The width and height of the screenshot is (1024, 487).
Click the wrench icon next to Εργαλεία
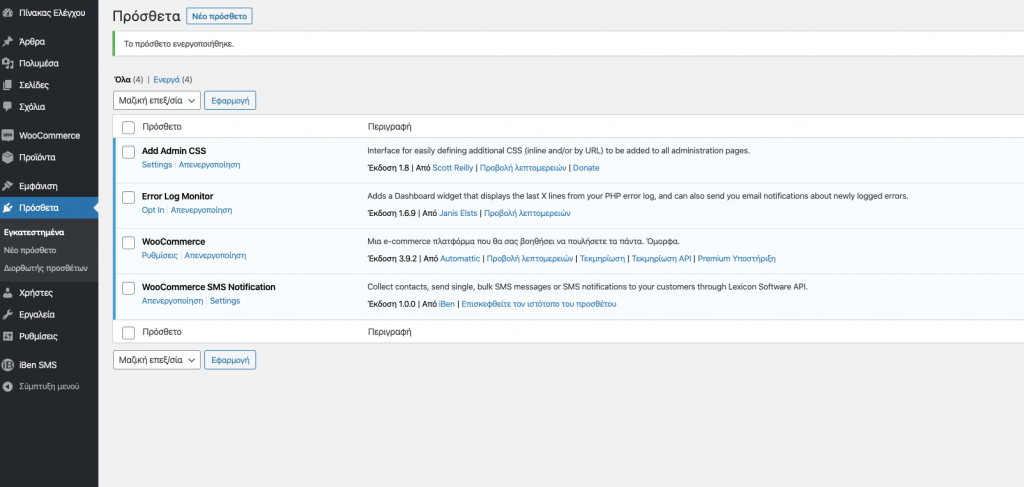pos(7,315)
